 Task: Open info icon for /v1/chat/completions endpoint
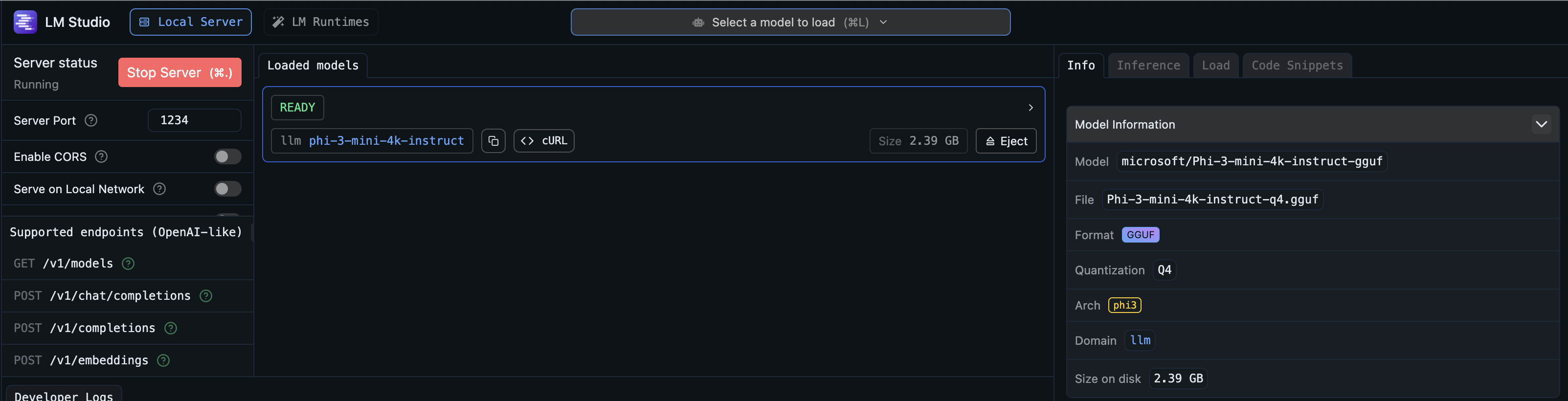(x=206, y=296)
